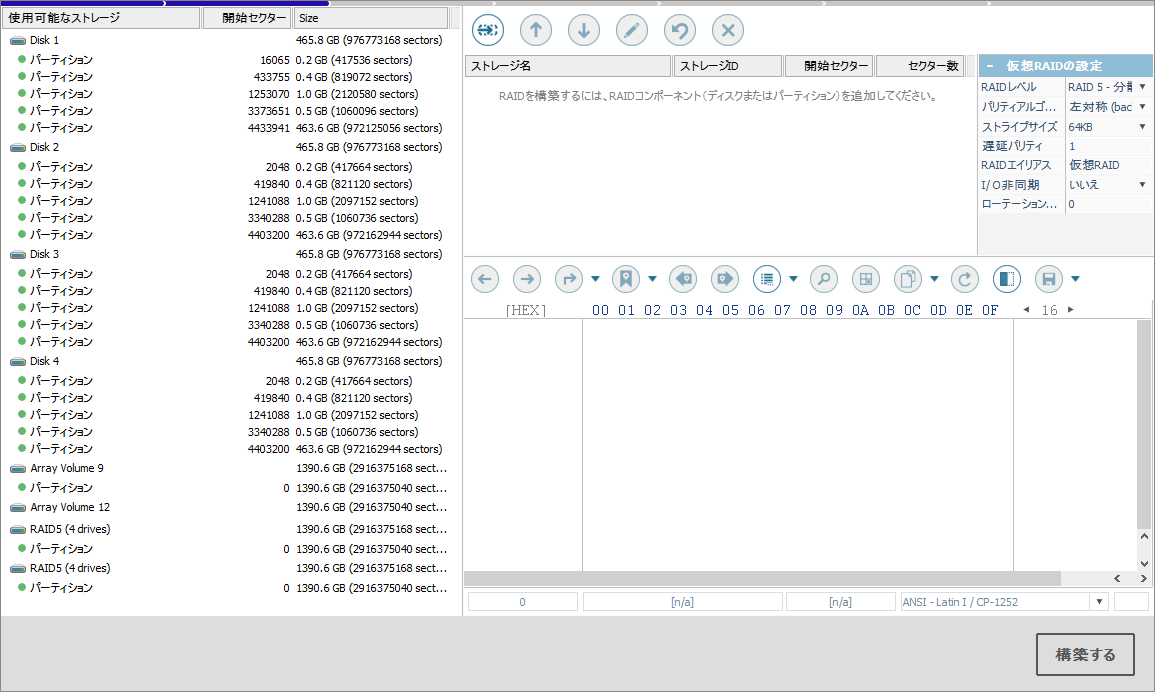Click the horizontal scroll-left arrow
Image resolution: width=1155 pixels, height=692 pixels.
click(x=1117, y=579)
